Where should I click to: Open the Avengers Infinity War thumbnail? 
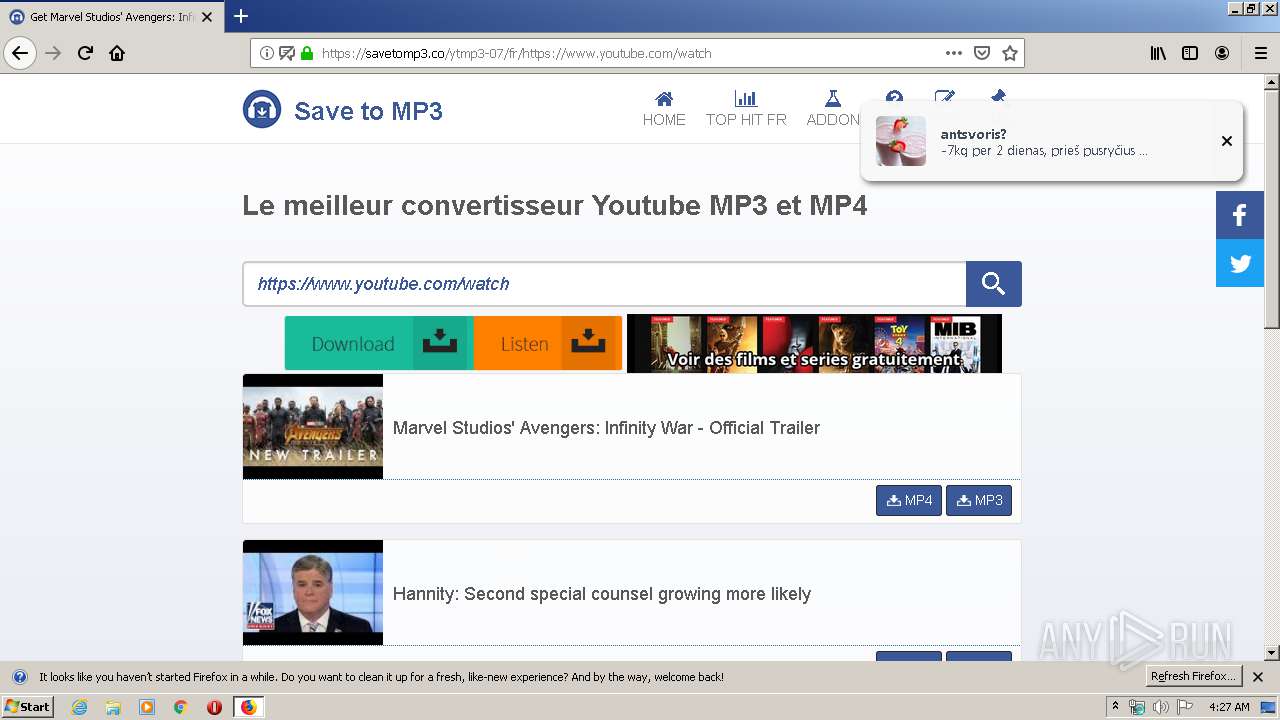[x=313, y=427]
